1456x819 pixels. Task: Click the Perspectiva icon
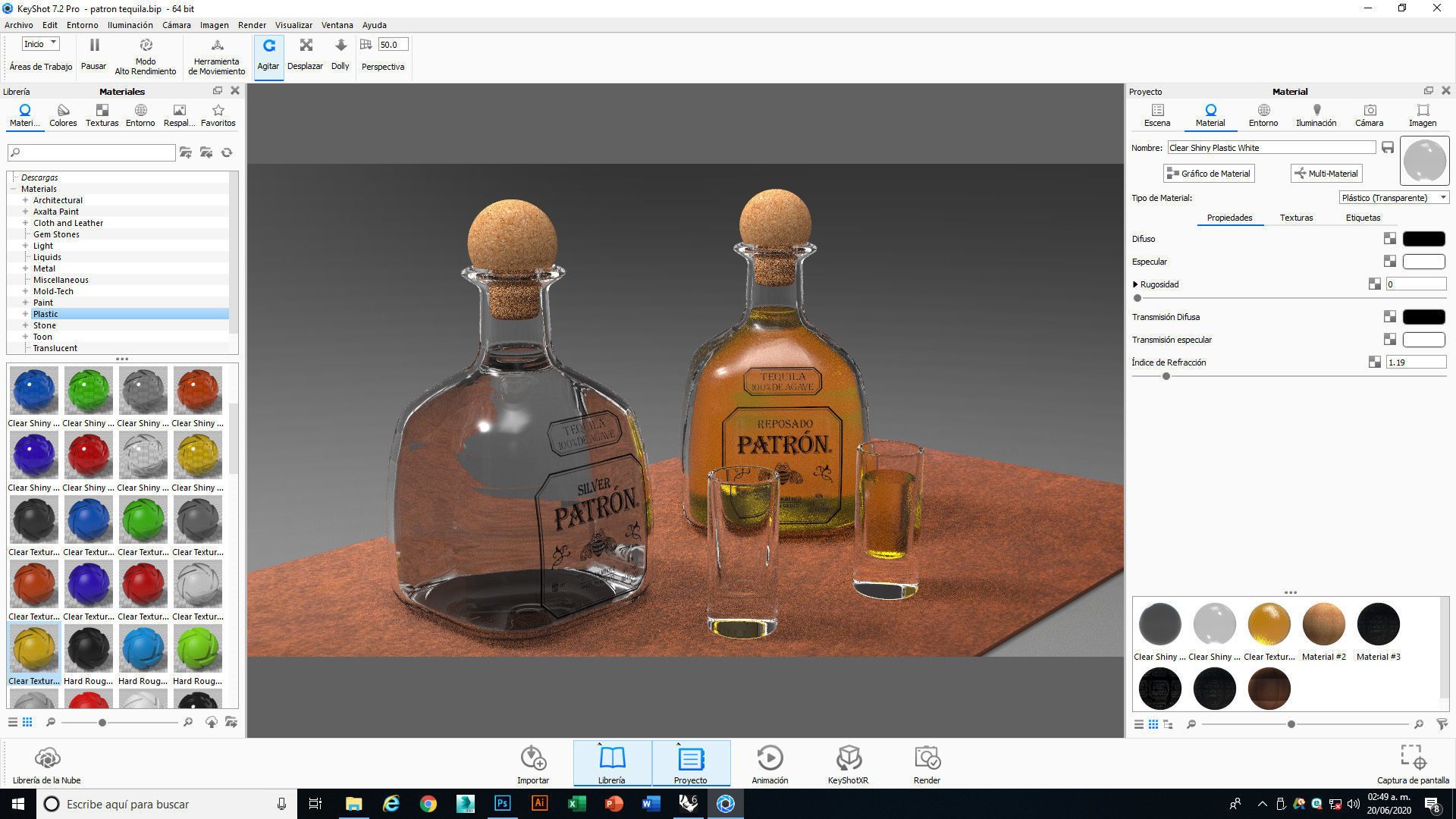[x=366, y=45]
